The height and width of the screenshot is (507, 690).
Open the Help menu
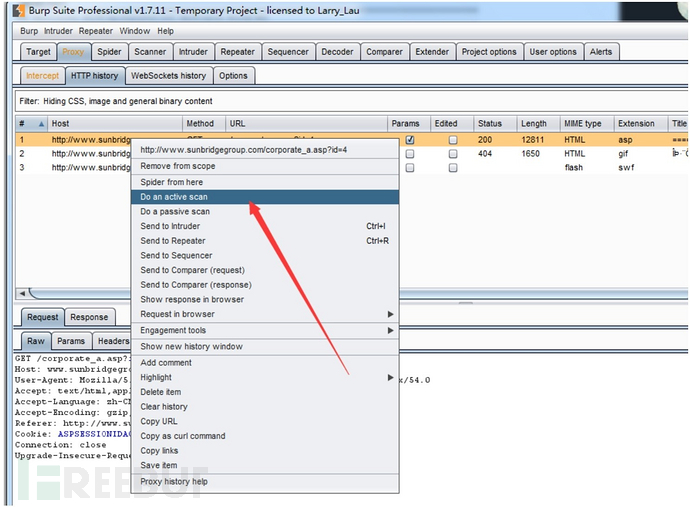(x=165, y=31)
